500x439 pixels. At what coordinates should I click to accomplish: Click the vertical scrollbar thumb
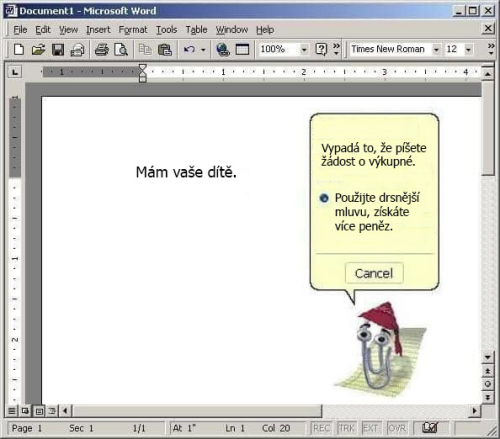pos(488,127)
